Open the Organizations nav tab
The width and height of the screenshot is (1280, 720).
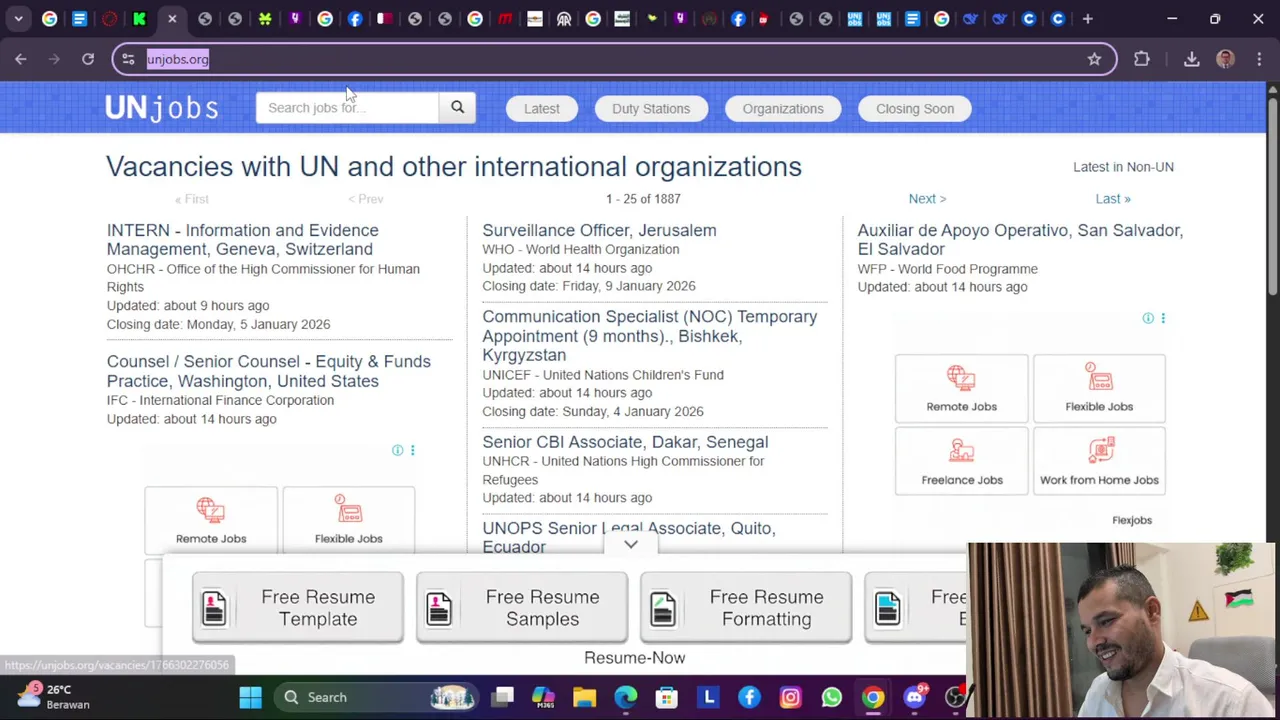point(783,108)
